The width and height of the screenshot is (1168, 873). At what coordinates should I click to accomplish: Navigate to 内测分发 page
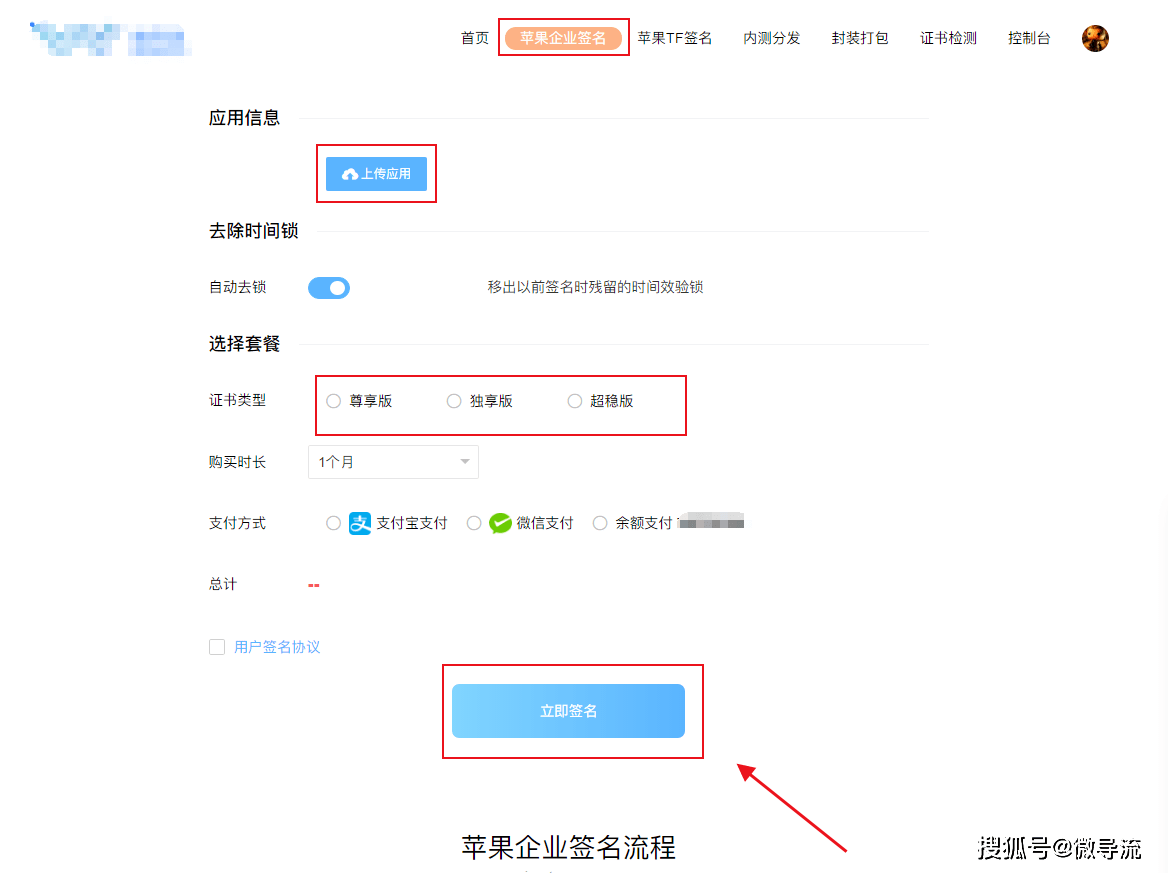tap(772, 38)
